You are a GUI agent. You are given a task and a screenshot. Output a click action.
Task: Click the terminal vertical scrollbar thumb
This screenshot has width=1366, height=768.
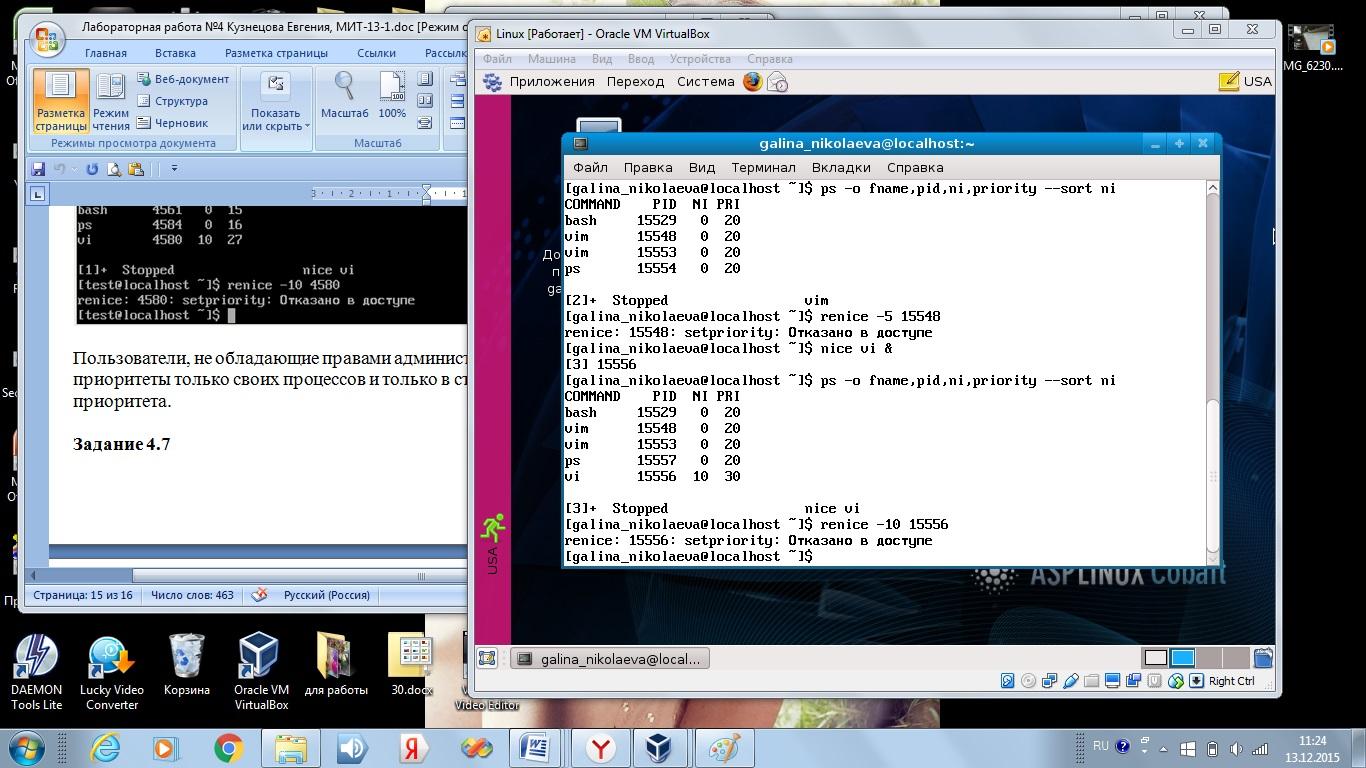[x=1213, y=475]
